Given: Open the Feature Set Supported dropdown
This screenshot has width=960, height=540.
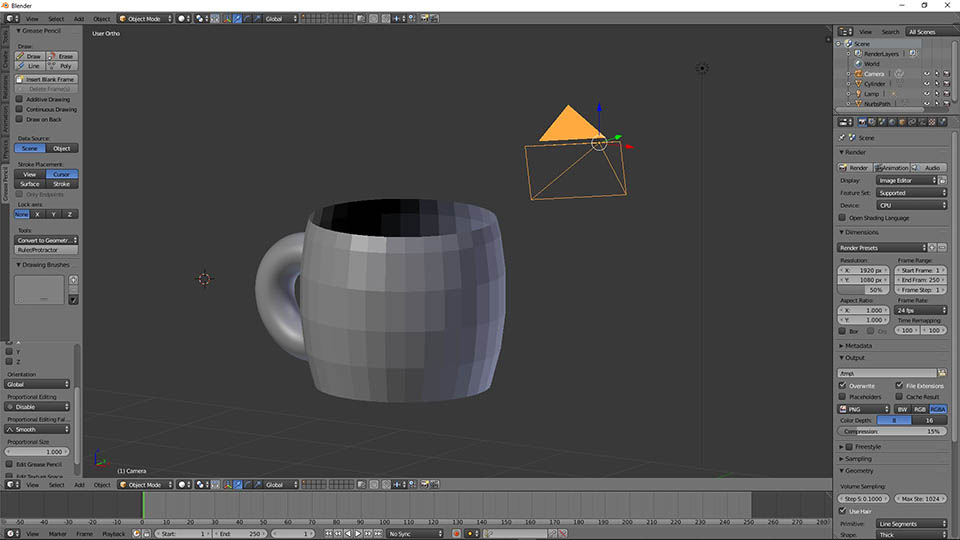Looking at the screenshot, I should 910,193.
